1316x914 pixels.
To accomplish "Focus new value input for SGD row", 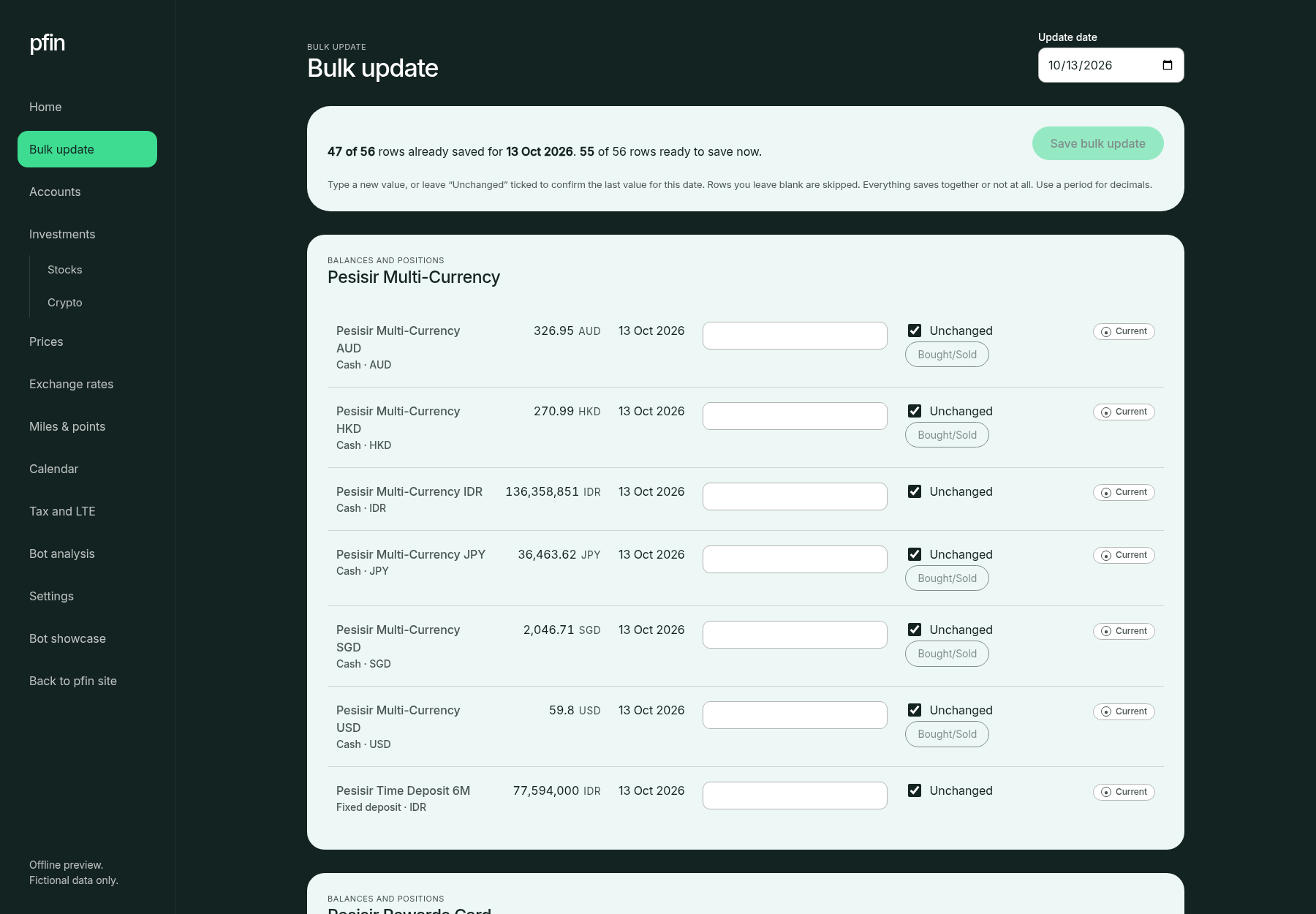I will (795, 635).
